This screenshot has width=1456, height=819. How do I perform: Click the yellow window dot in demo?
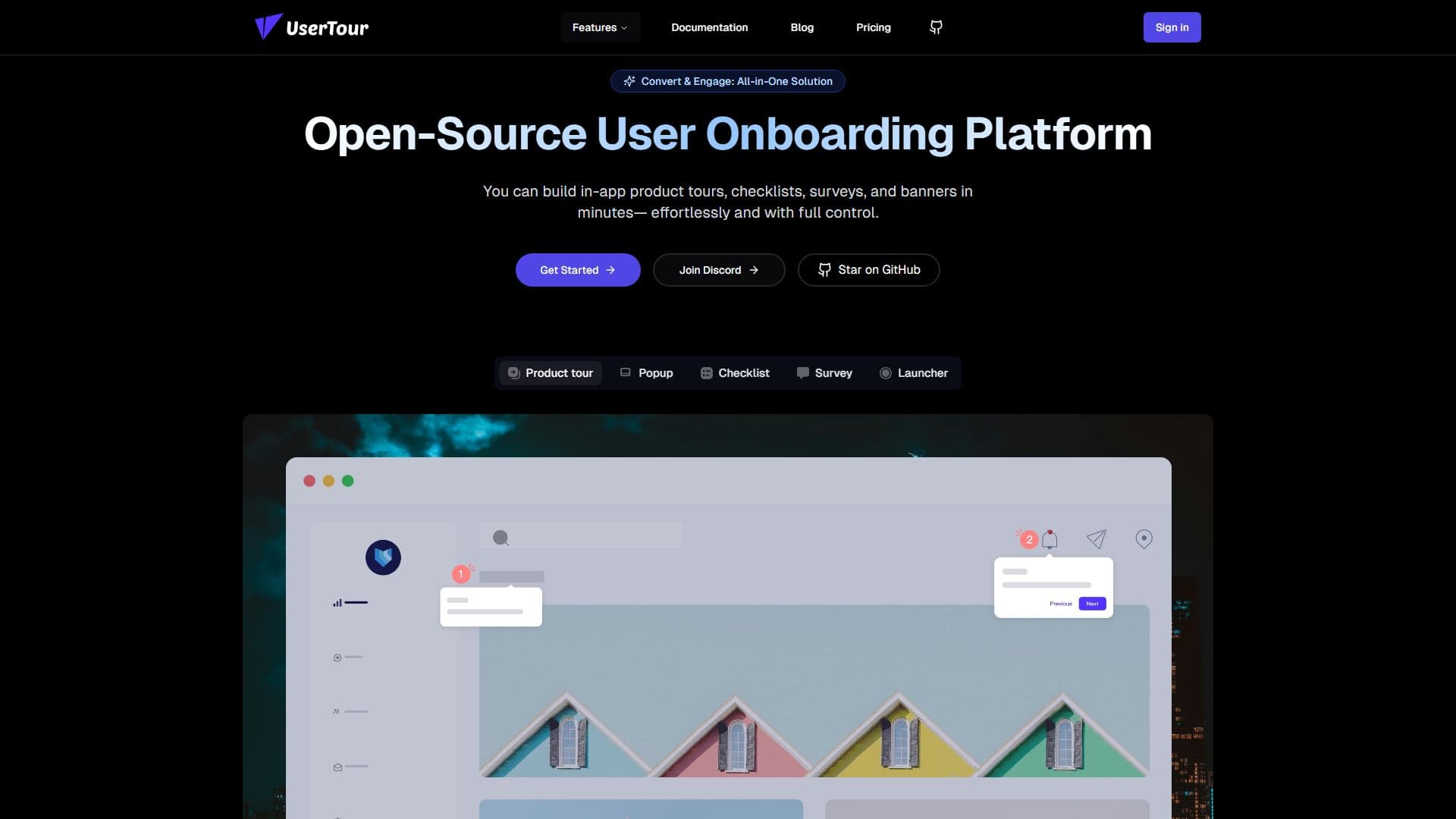pos(328,481)
